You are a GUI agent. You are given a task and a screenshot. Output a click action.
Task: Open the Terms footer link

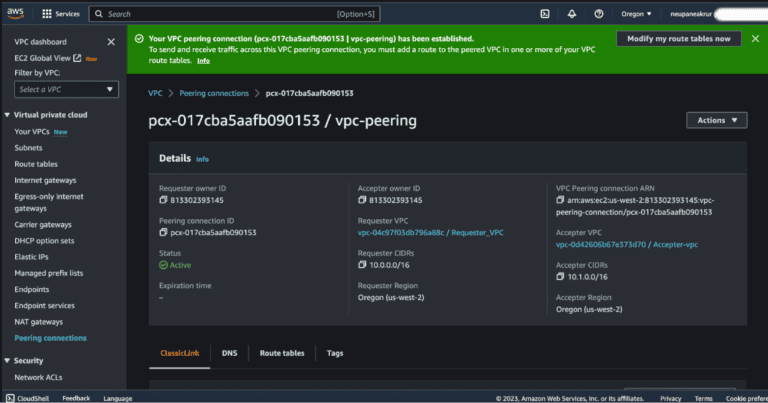(x=703, y=399)
